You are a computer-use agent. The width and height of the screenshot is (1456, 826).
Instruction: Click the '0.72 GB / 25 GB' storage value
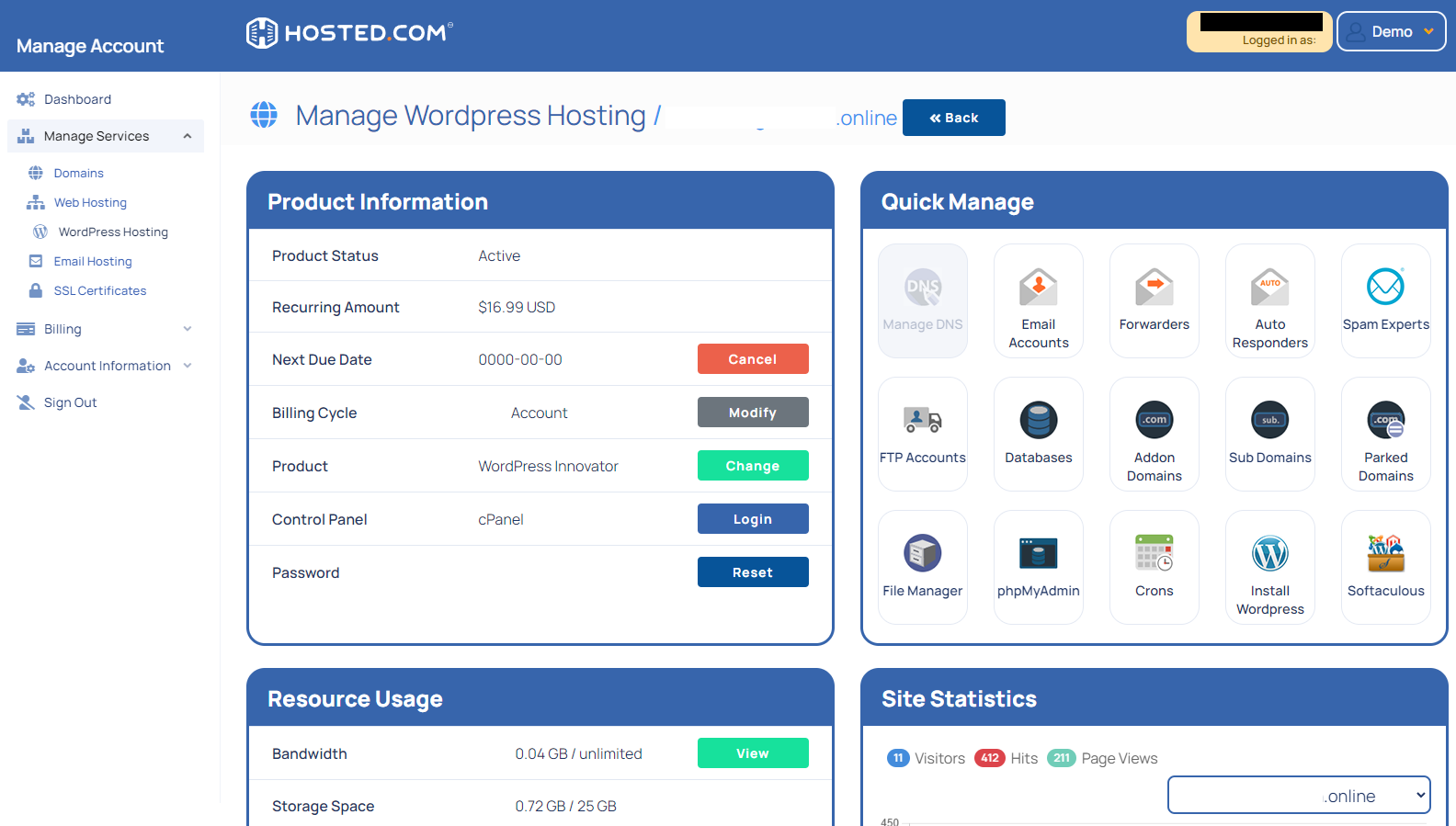pos(565,806)
